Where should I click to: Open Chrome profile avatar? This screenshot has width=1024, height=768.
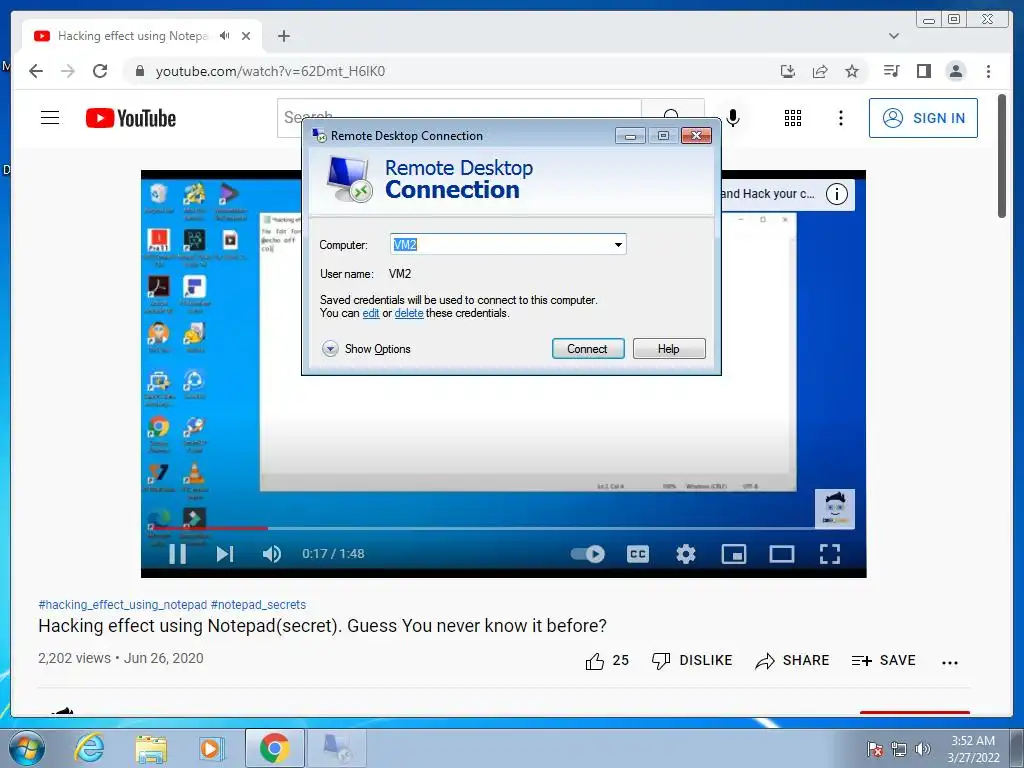coord(956,71)
